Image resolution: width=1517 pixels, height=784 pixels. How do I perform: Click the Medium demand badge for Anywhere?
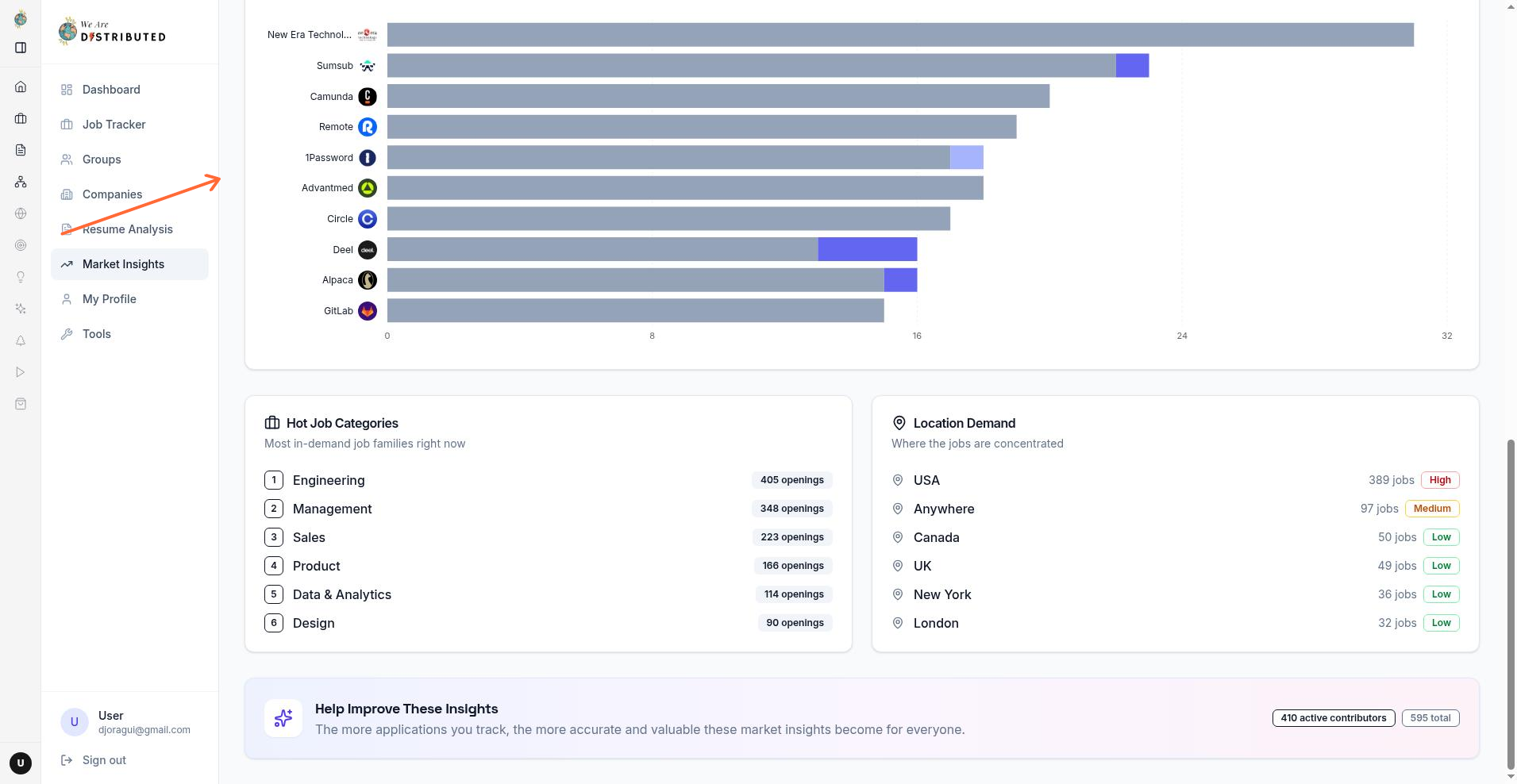[x=1432, y=509]
